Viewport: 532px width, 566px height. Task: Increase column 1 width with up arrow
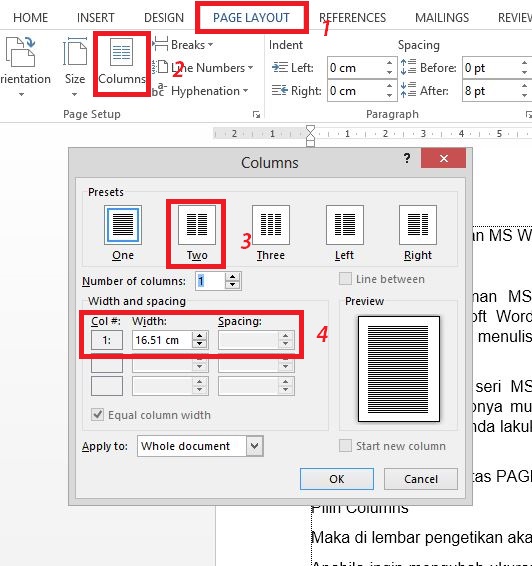point(200,336)
